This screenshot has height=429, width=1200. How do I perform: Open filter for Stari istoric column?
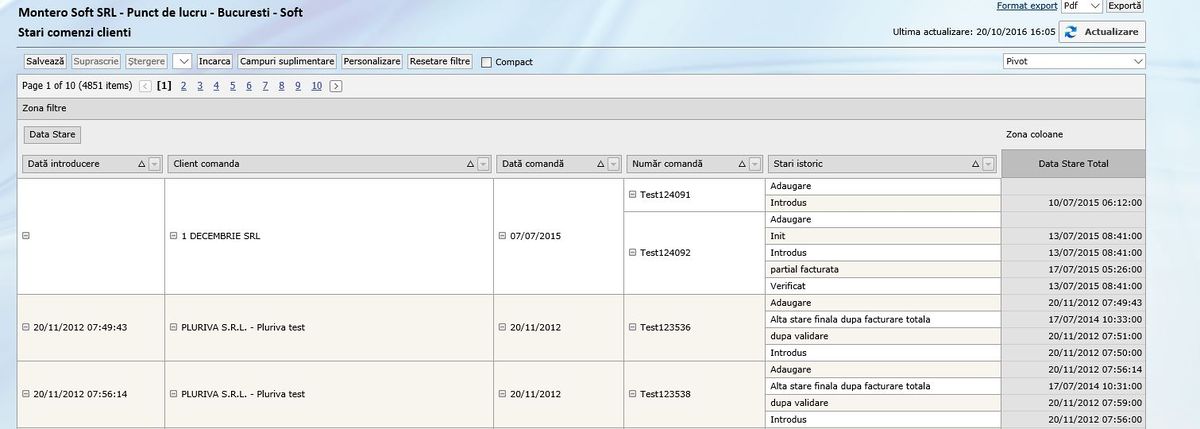pos(989,164)
